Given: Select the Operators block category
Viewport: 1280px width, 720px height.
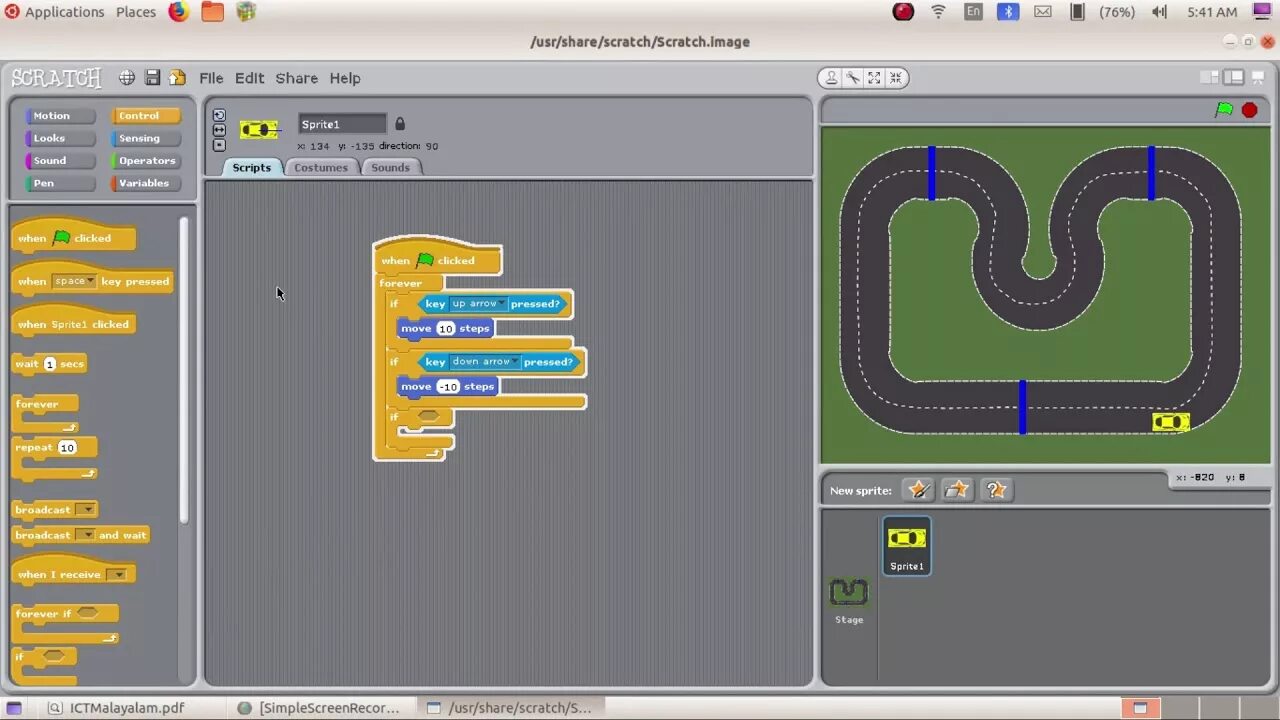Looking at the screenshot, I should 146,160.
